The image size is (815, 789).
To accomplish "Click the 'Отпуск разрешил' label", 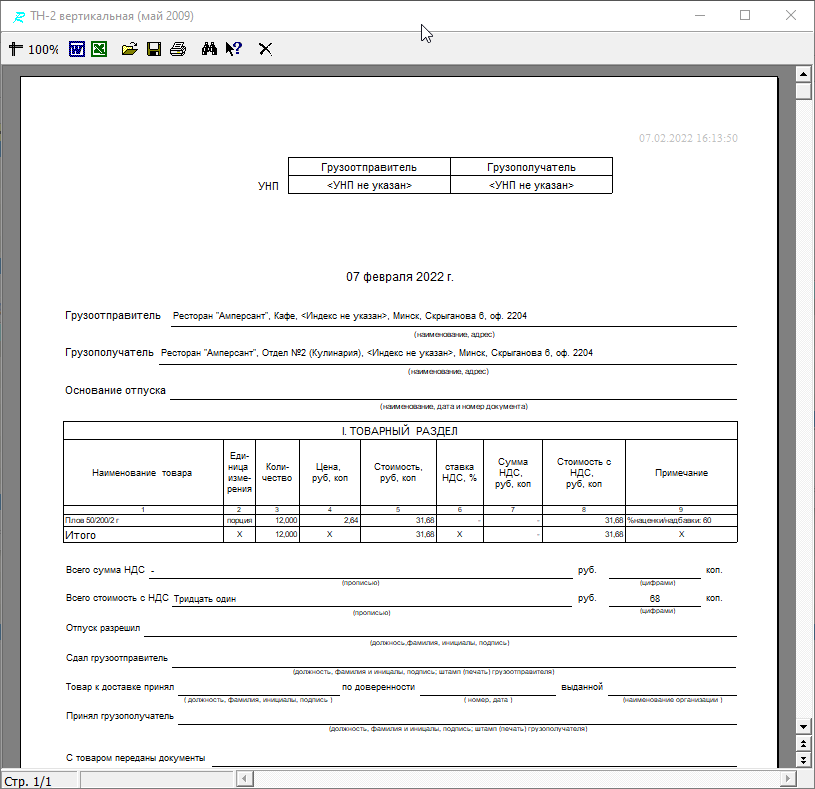I will (x=103, y=628).
